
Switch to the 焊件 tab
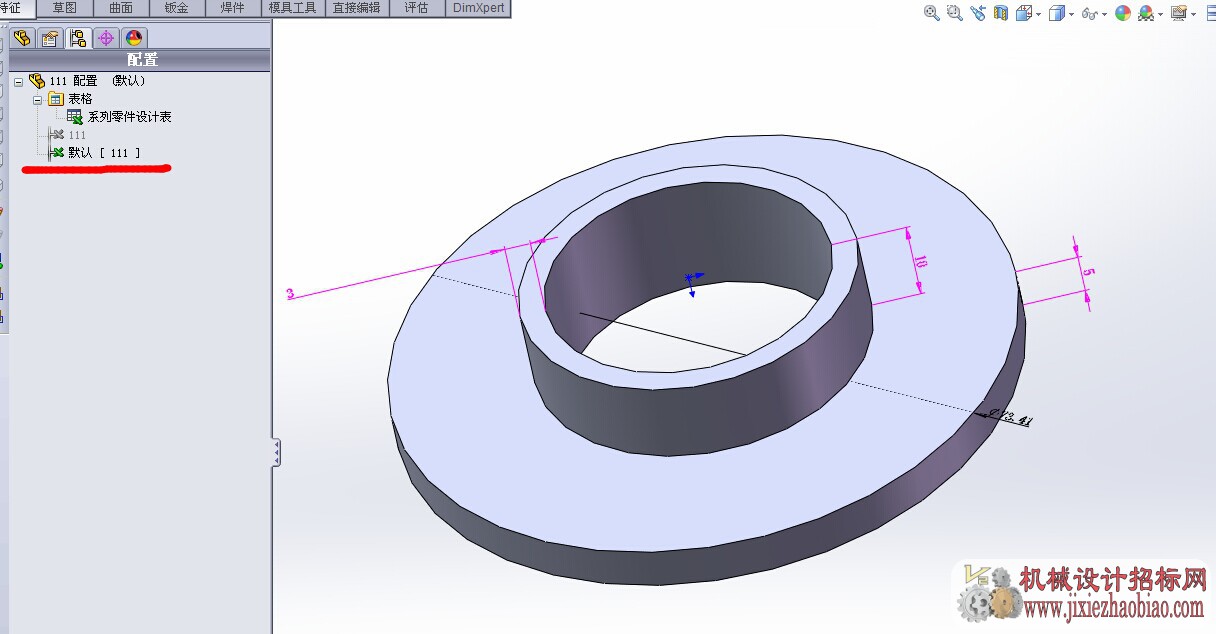click(x=233, y=8)
